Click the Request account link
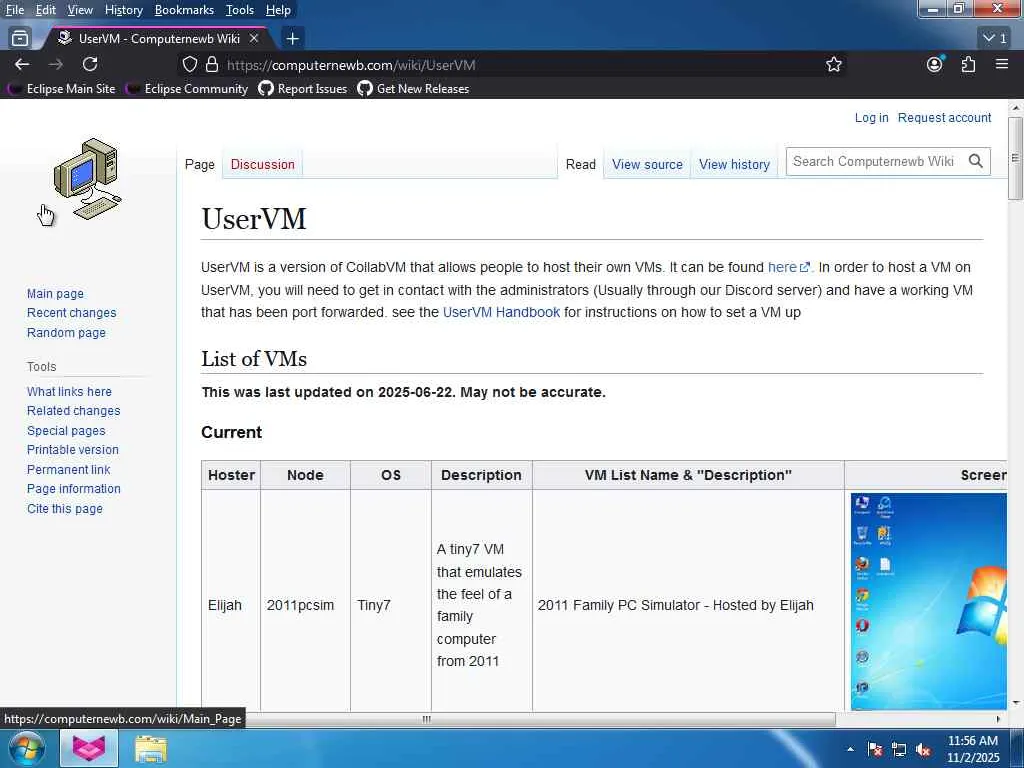Viewport: 1024px width, 768px height. coord(944,118)
